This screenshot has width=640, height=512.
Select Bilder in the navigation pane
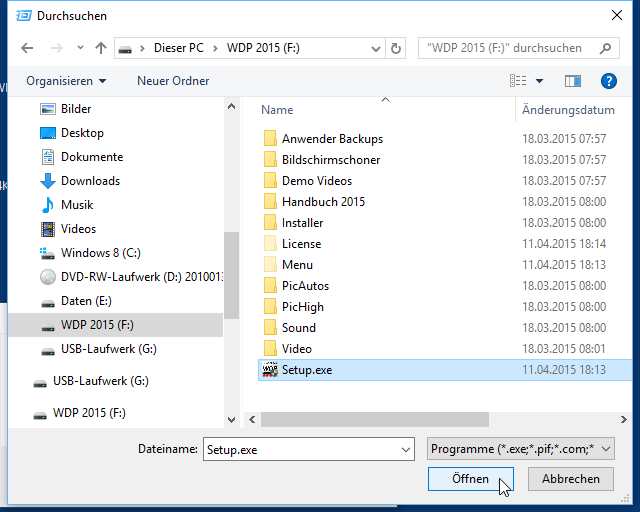pos(76,109)
